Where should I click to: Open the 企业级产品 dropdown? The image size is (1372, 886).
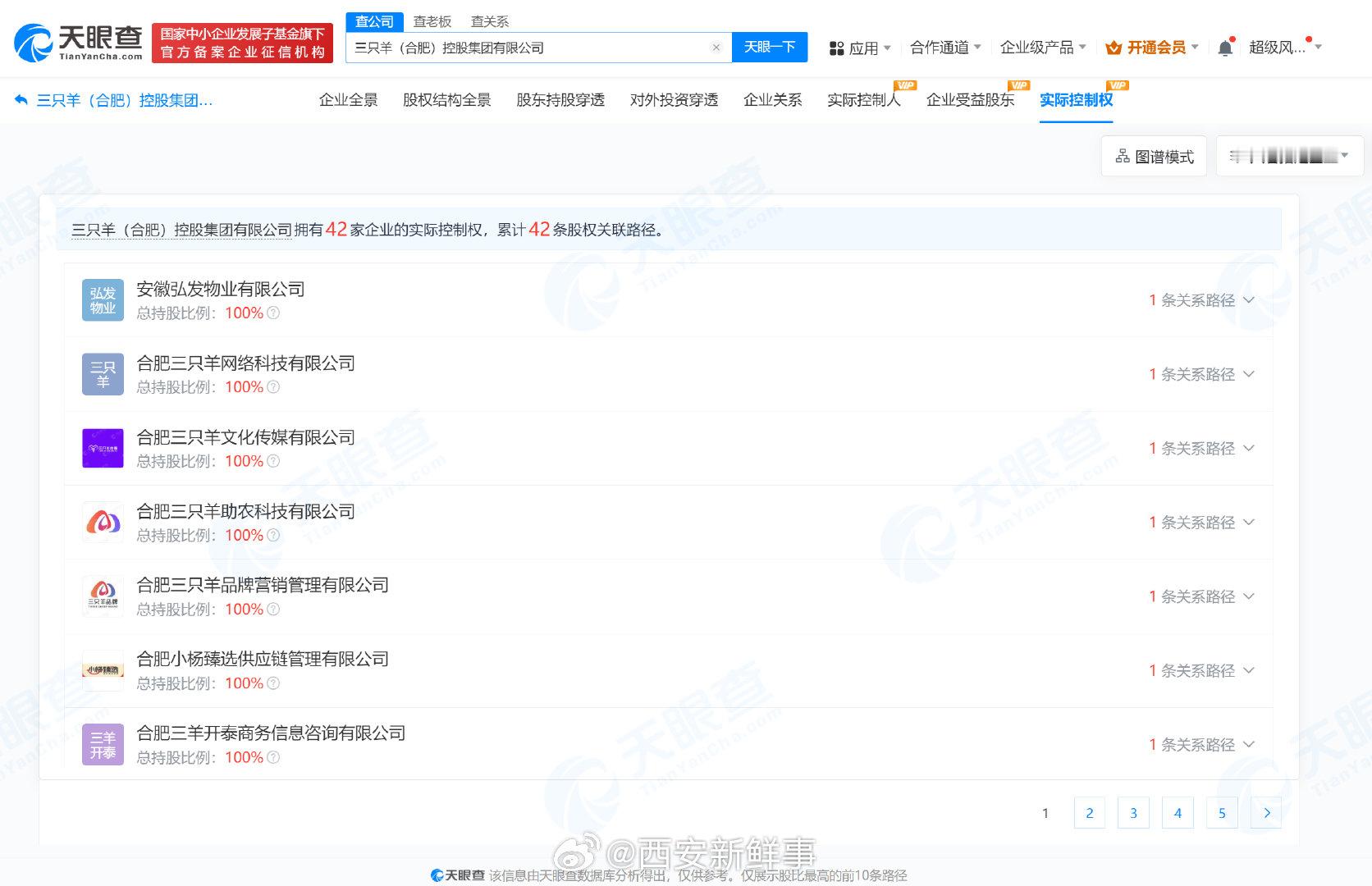[1043, 48]
